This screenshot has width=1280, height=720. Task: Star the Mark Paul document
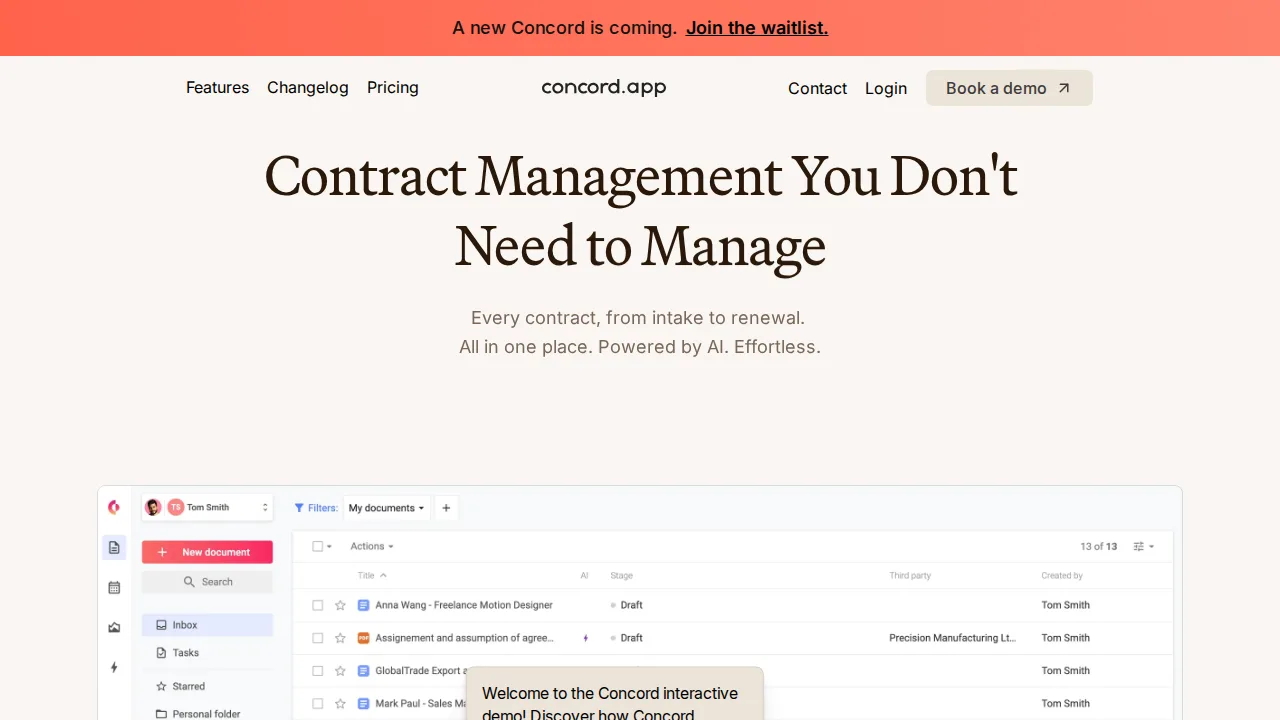[340, 704]
